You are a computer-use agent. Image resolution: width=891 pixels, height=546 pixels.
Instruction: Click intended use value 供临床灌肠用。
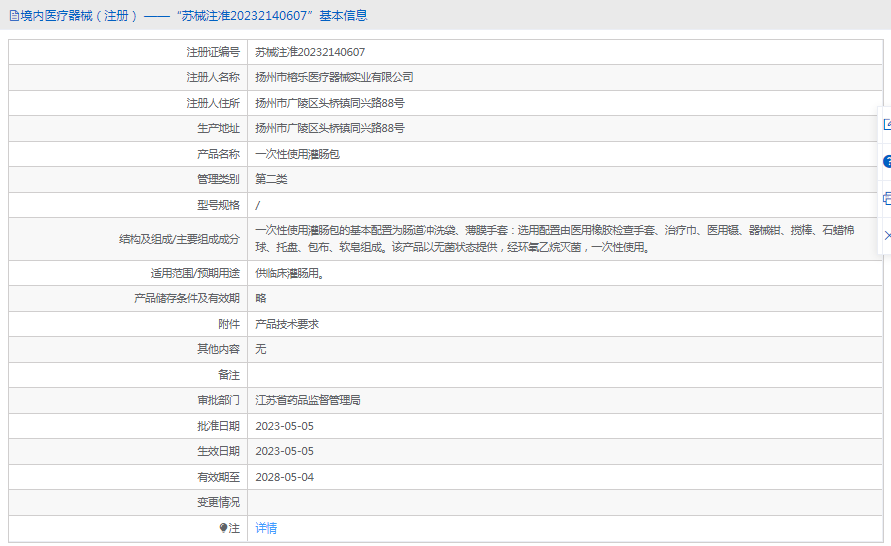[x=290, y=273]
